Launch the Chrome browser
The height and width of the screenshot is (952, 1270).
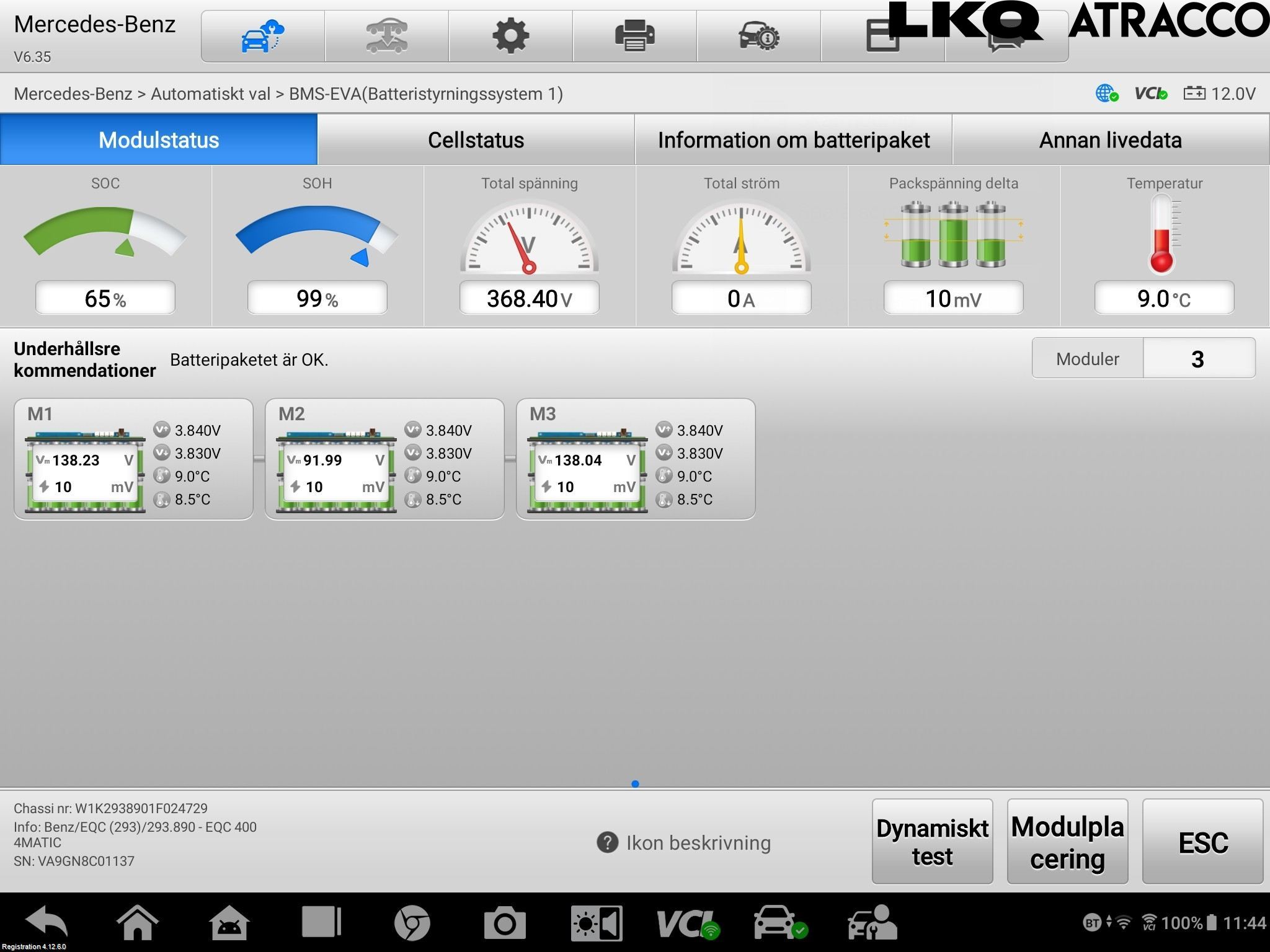click(x=412, y=923)
